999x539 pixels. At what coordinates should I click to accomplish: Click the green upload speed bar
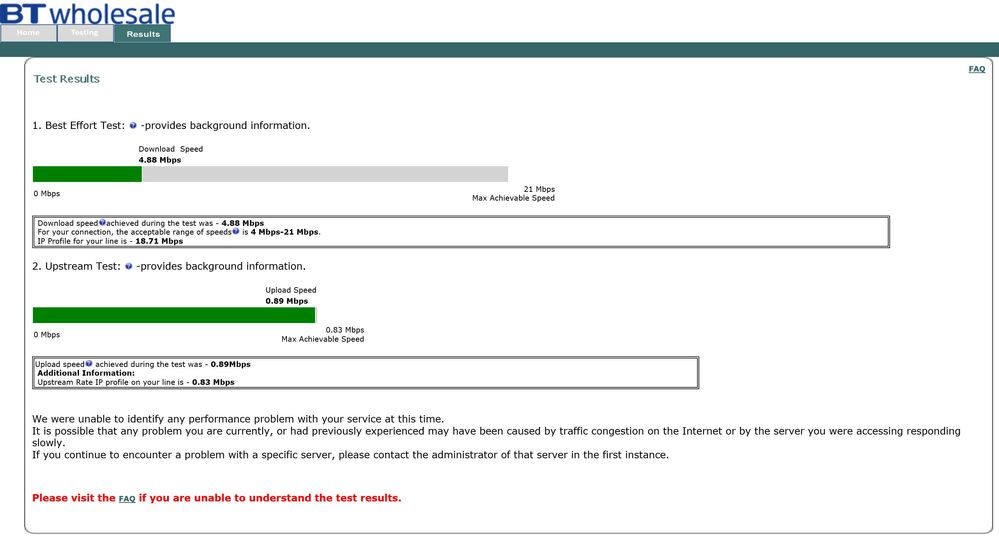coord(174,315)
